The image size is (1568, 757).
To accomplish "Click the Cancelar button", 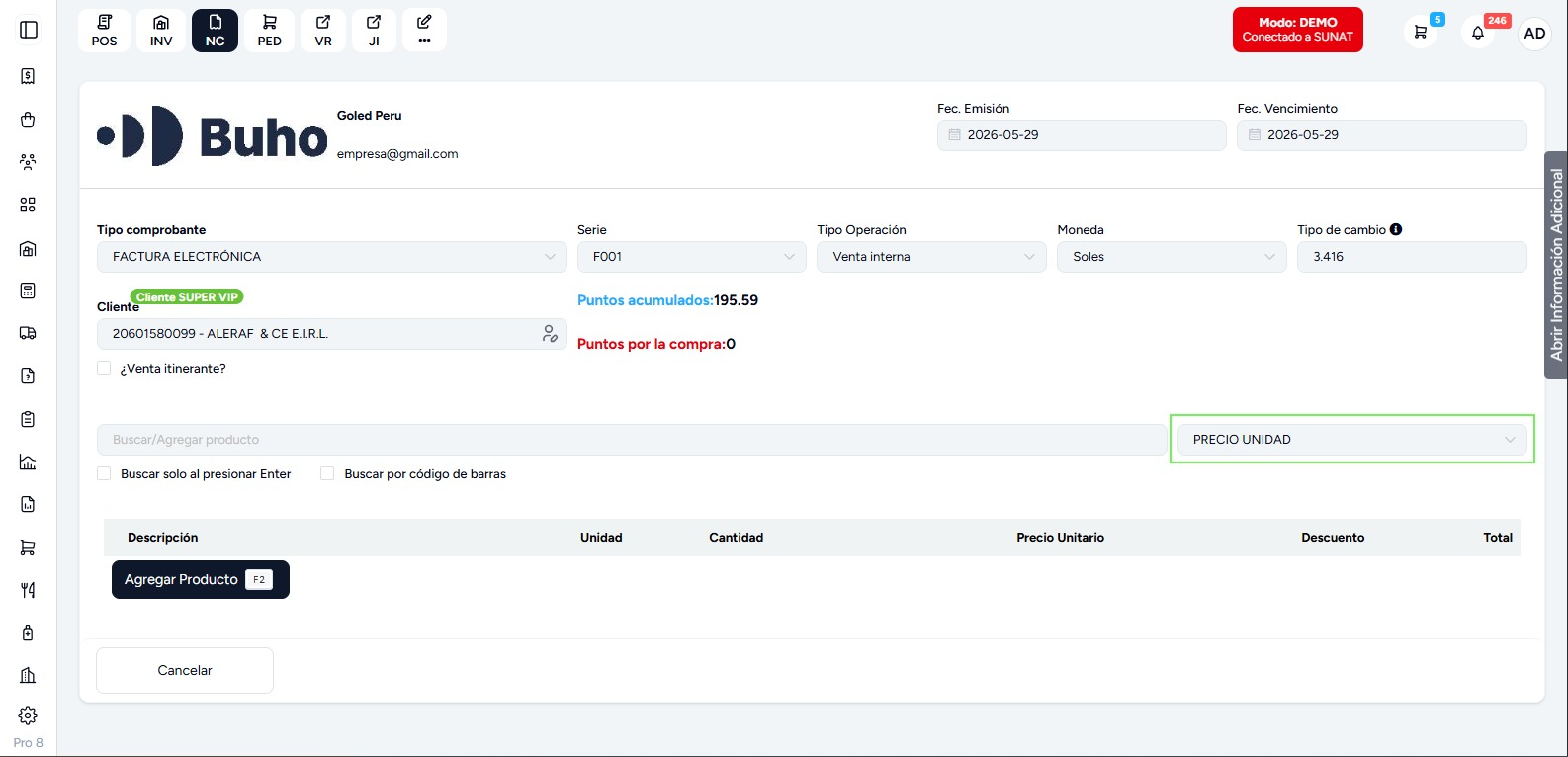I will pos(185,670).
